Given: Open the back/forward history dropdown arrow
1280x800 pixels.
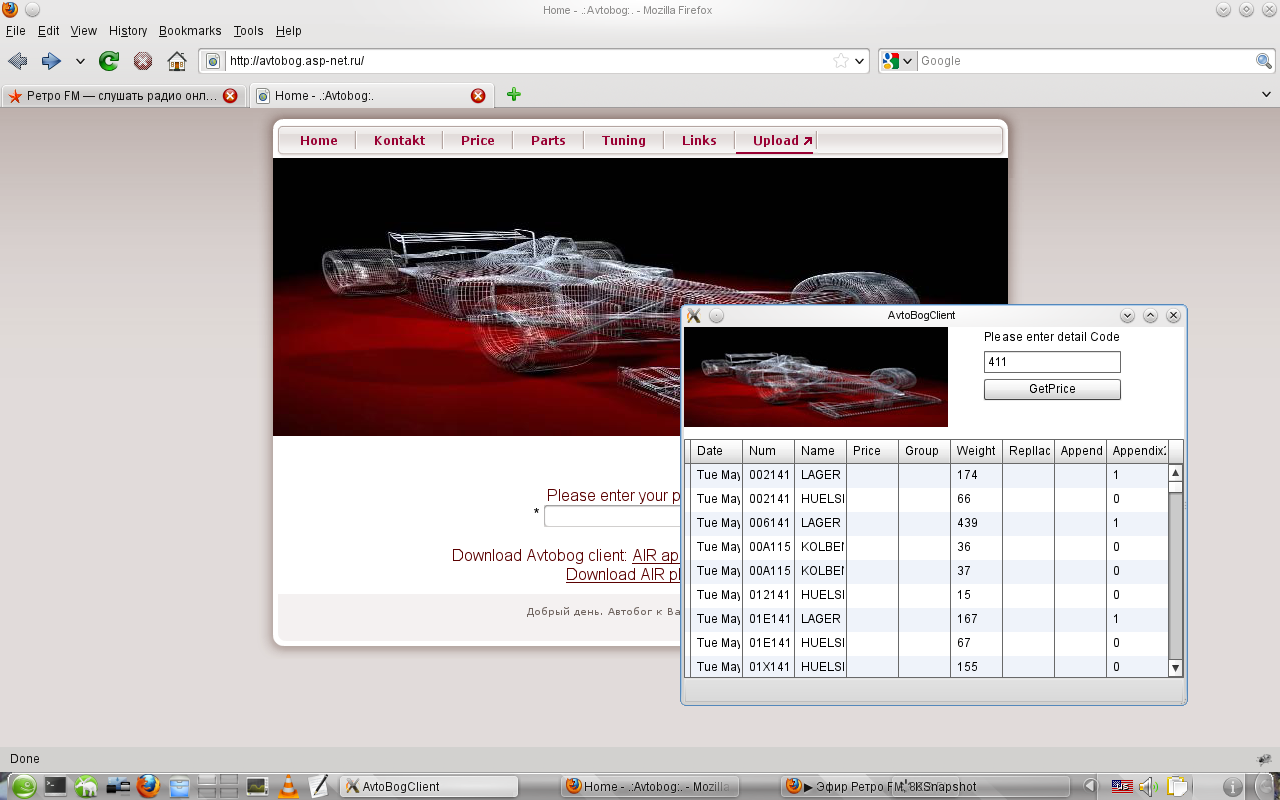Looking at the screenshot, I should (80, 61).
